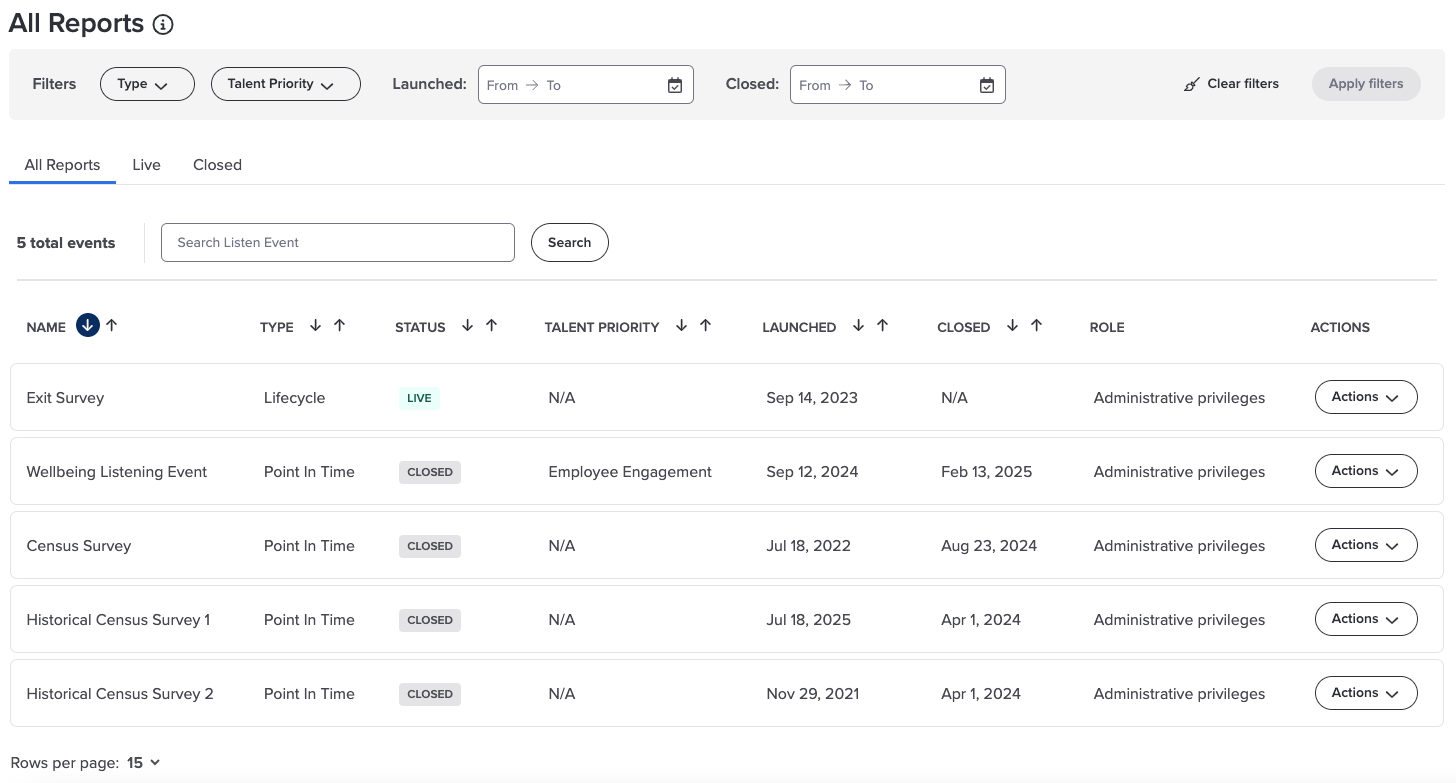The image size is (1456, 783).
Task: Click the Feb 13, 2025 closed date
Action: (x=986, y=472)
